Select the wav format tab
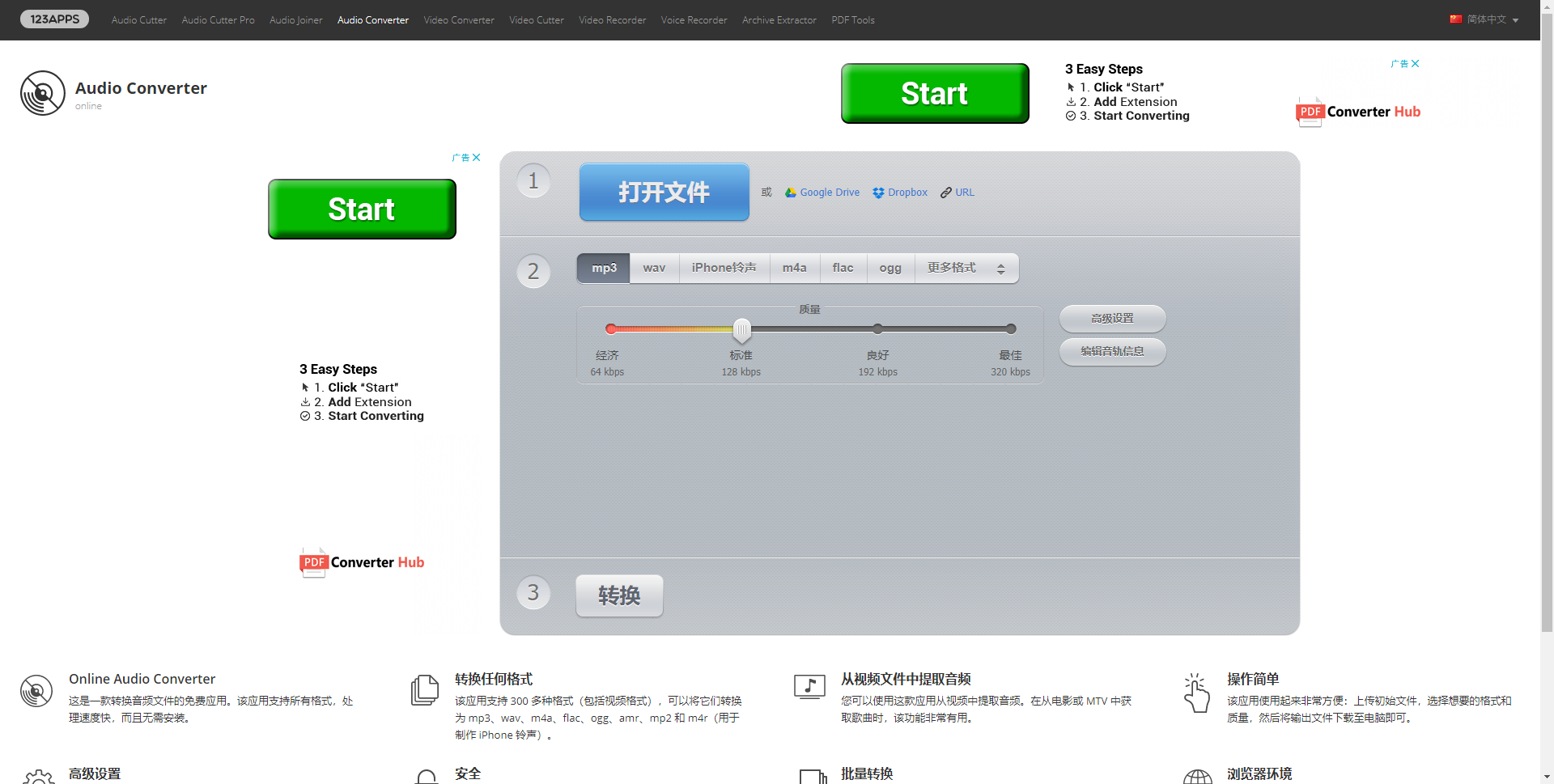Screen dimensions: 1554x784 (654, 268)
